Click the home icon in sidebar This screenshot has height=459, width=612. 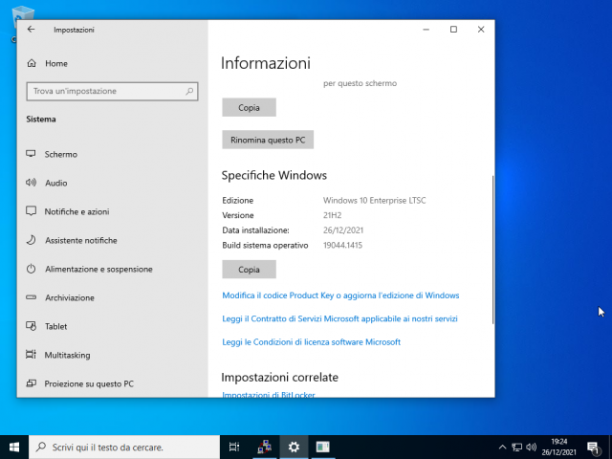point(32,63)
